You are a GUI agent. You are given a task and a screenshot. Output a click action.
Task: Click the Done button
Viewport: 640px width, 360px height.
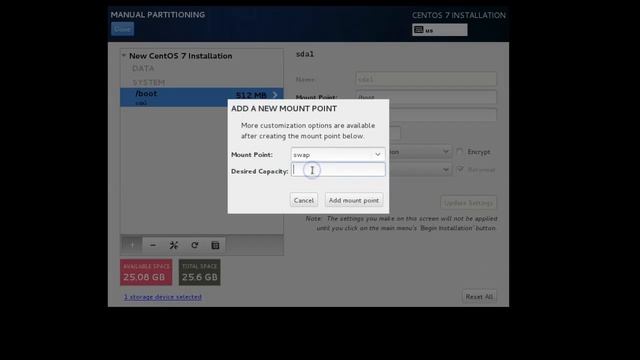coord(122,29)
